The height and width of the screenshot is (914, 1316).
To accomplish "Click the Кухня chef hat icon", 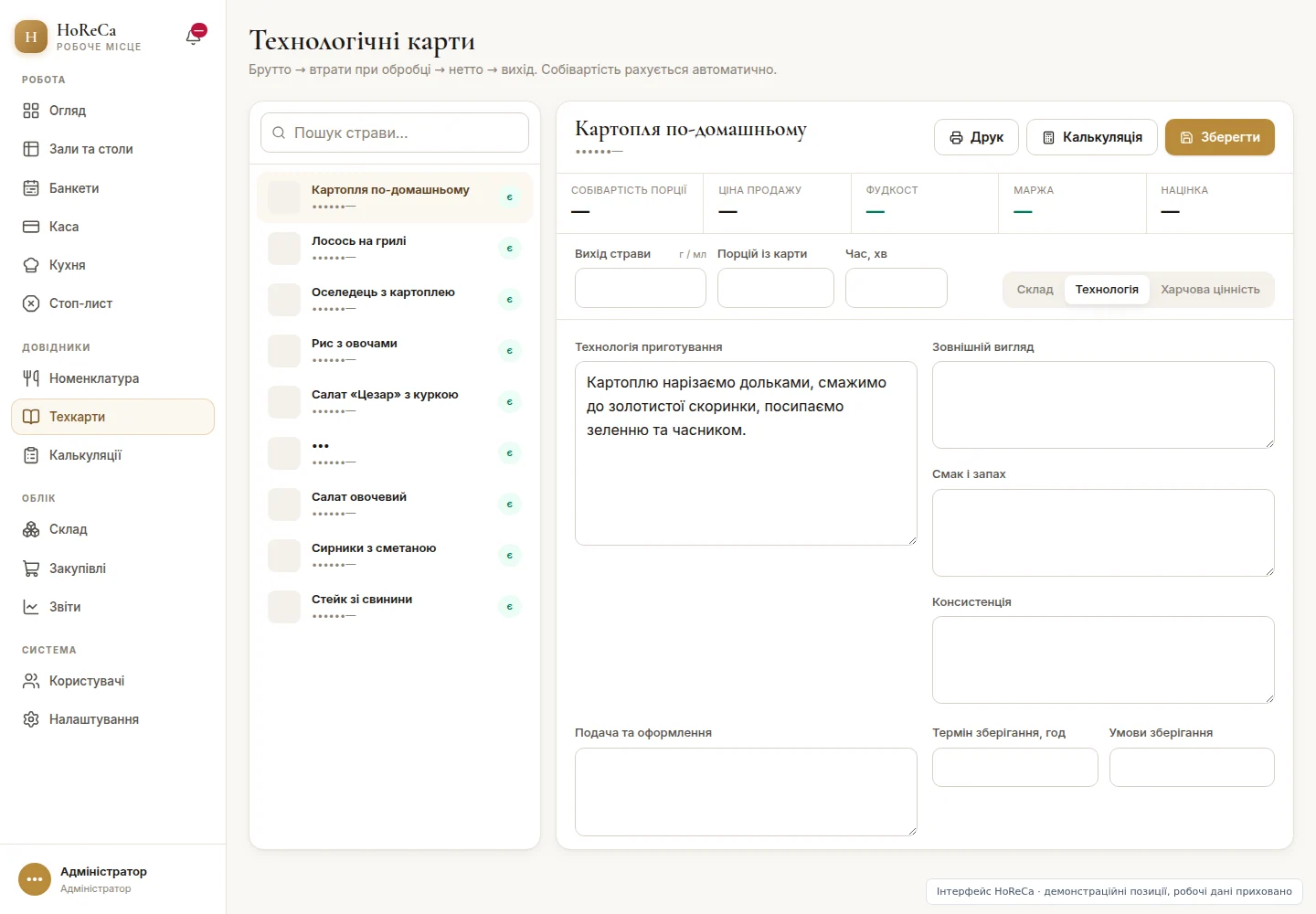I will pos(31,265).
